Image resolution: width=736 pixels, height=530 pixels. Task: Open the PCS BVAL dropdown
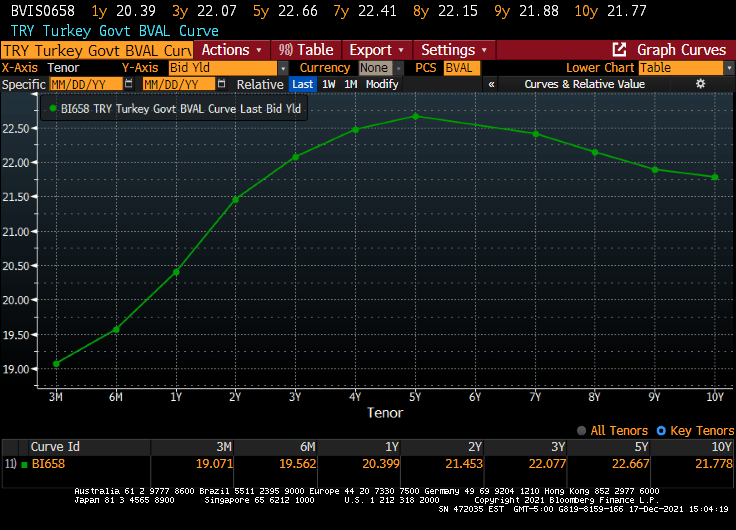(x=461, y=67)
